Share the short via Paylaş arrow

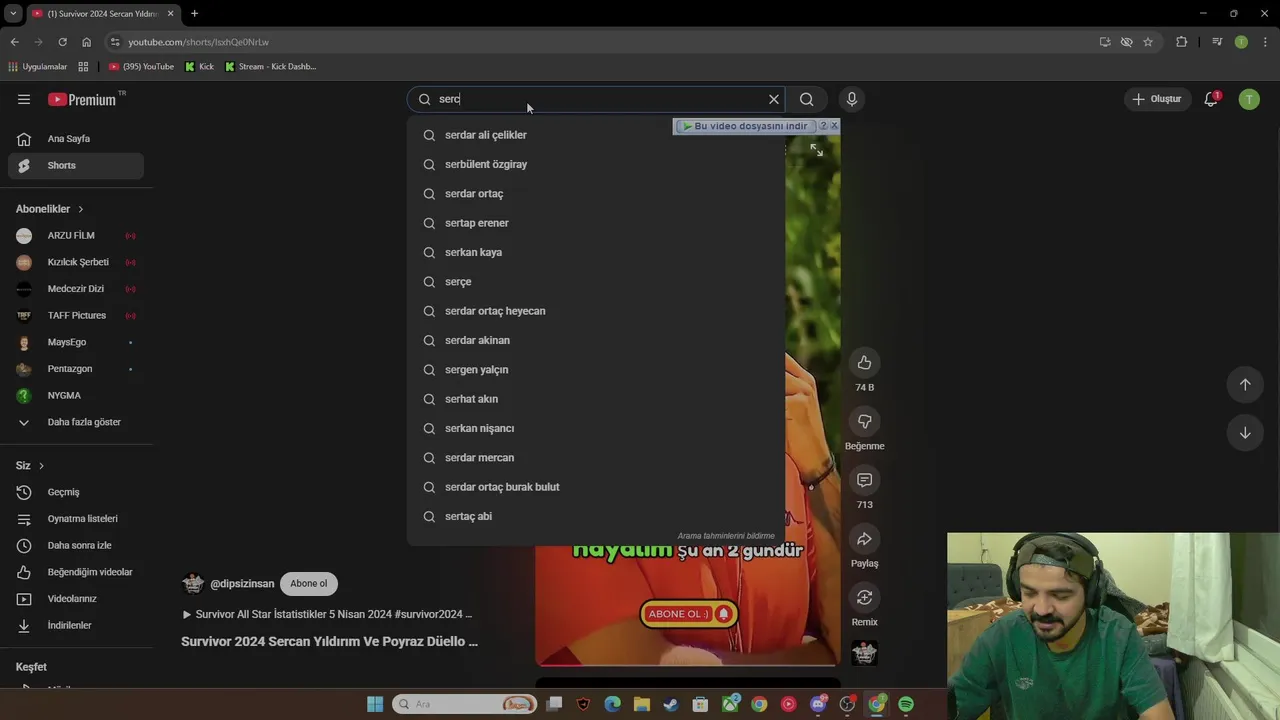(x=864, y=540)
